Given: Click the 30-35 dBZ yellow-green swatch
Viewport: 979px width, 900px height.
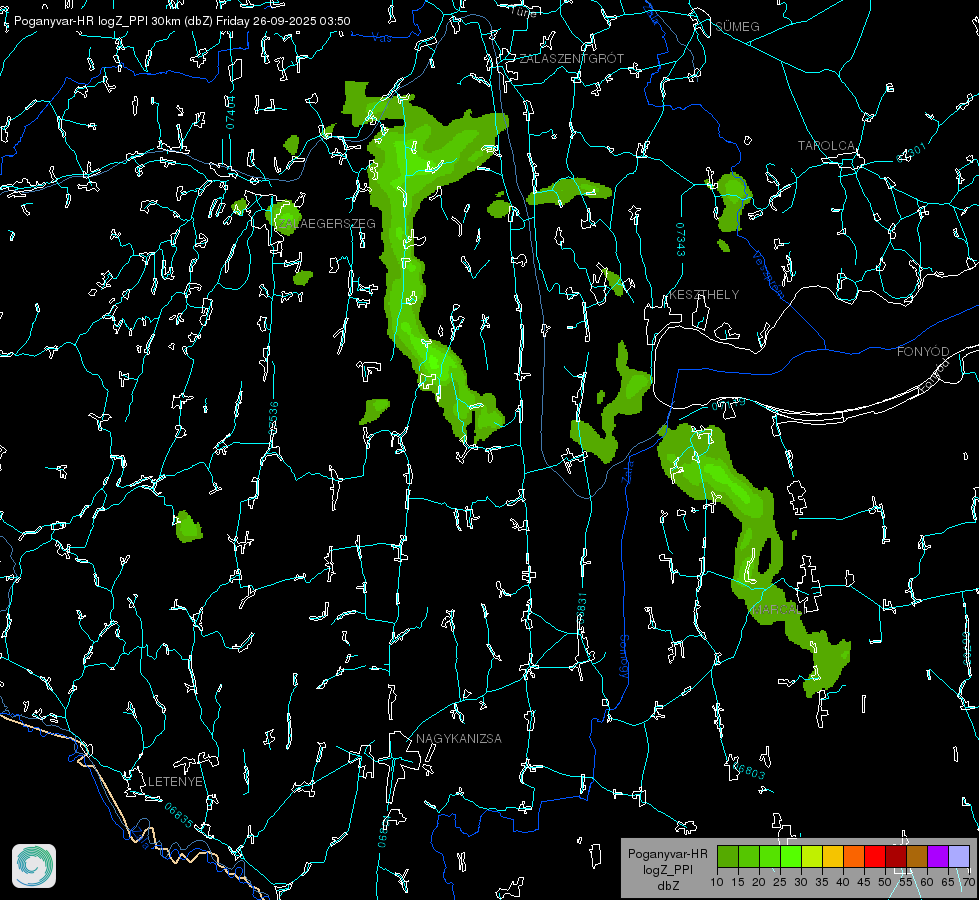Looking at the screenshot, I should coord(812,856).
